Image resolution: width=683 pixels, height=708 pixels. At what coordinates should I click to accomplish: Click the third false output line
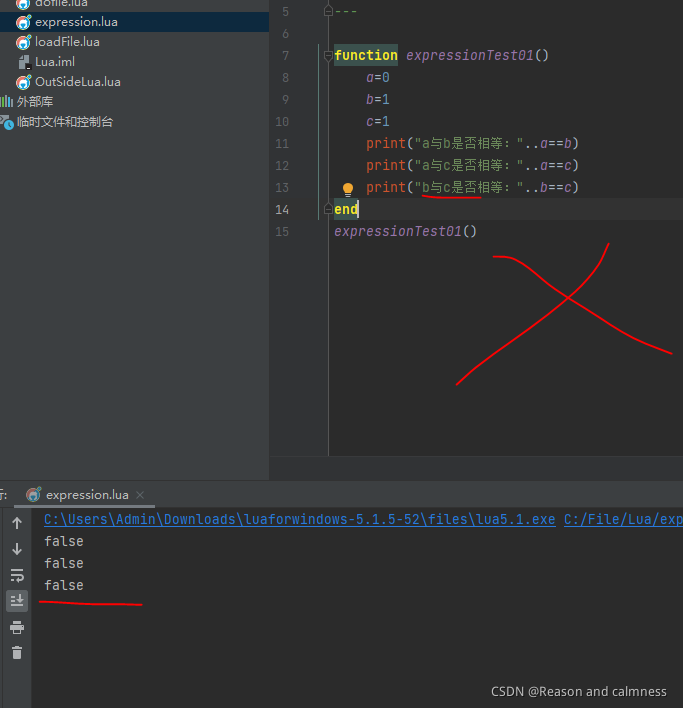coord(64,585)
